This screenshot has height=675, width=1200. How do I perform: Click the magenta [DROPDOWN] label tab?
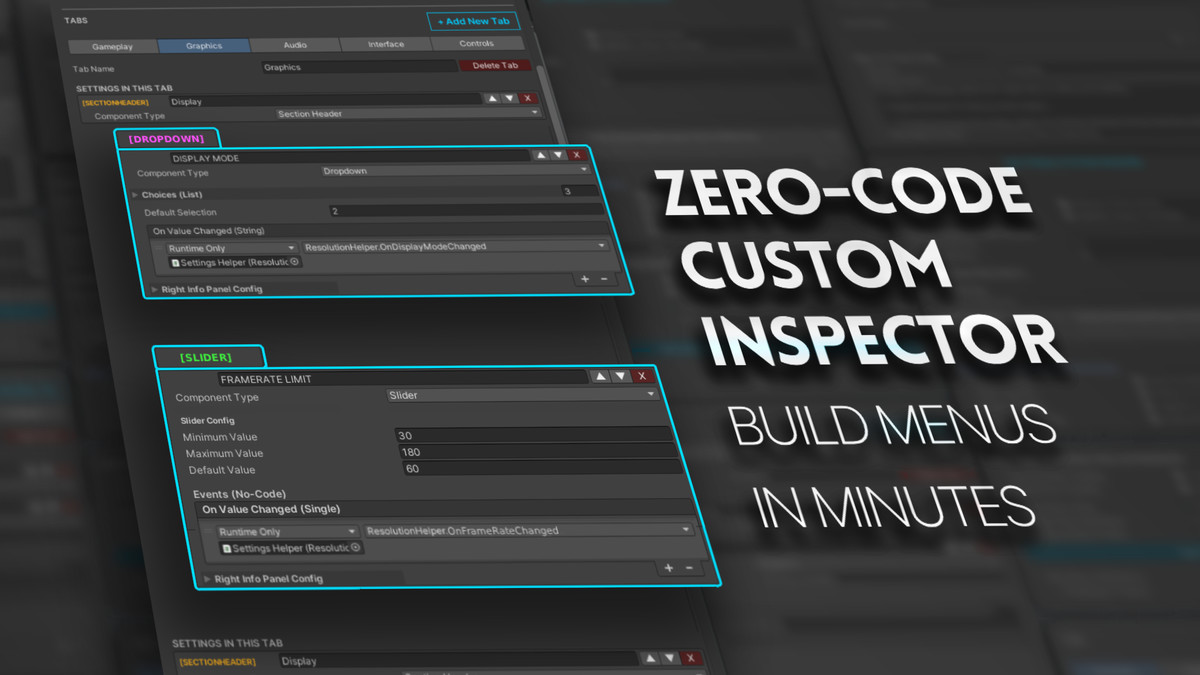[x=167, y=139]
